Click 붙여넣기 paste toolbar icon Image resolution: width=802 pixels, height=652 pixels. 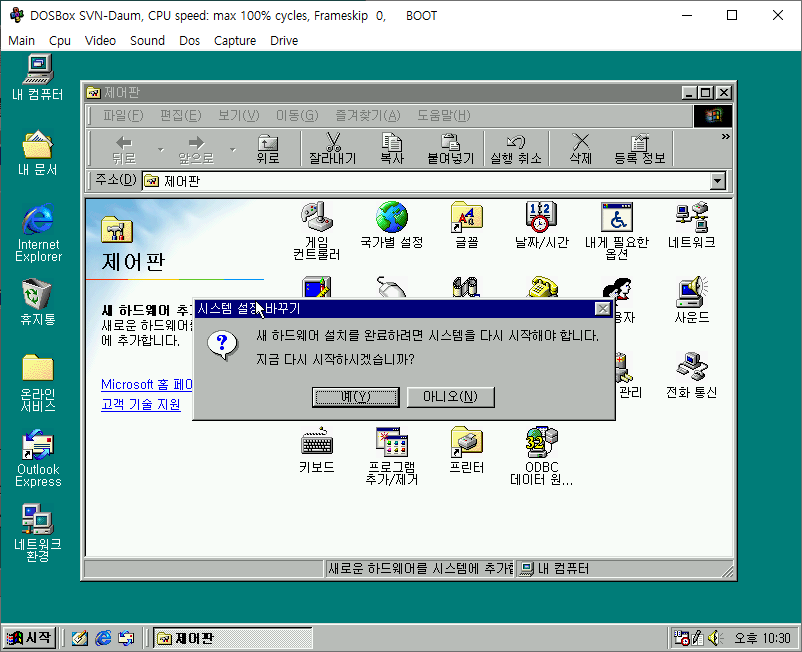click(x=451, y=149)
